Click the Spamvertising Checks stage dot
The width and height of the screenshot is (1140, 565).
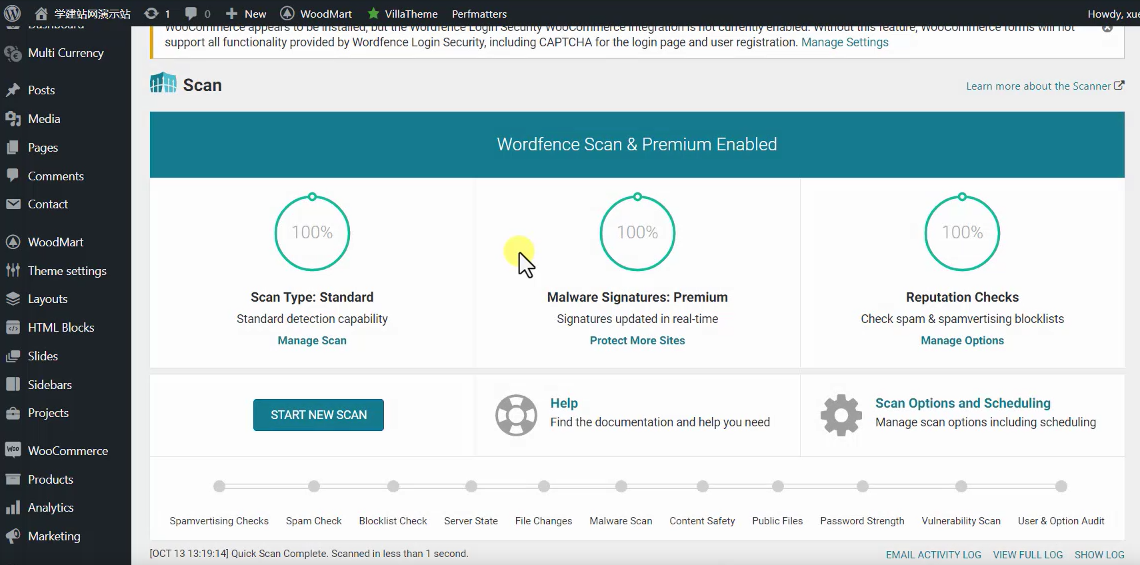(219, 486)
